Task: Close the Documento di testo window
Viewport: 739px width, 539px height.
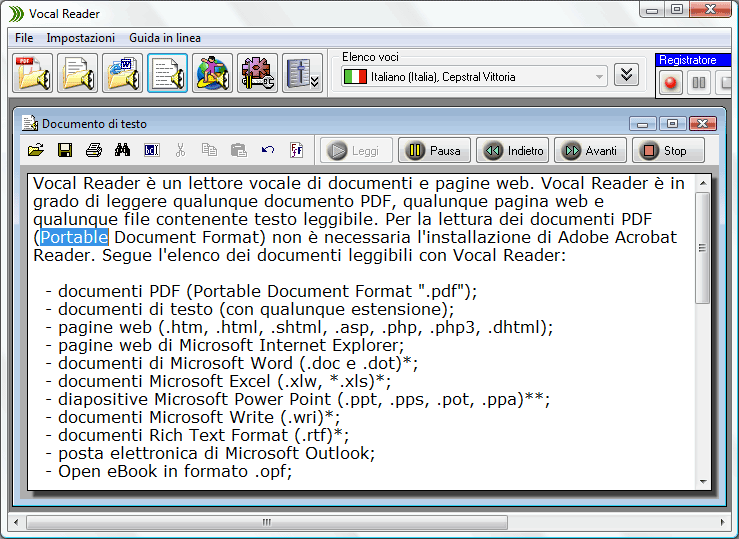Action: point(702,124)
